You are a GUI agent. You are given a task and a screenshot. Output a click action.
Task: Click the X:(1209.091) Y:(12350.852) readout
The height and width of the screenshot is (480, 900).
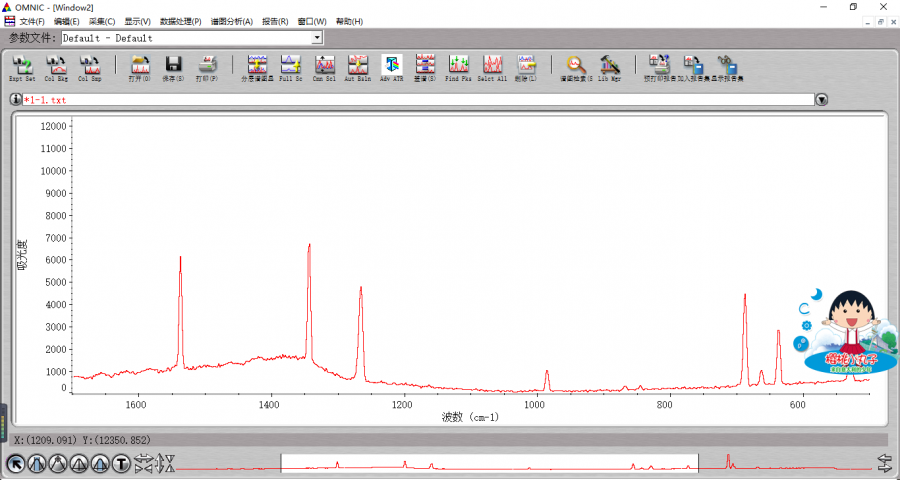(x=83, y=440)
